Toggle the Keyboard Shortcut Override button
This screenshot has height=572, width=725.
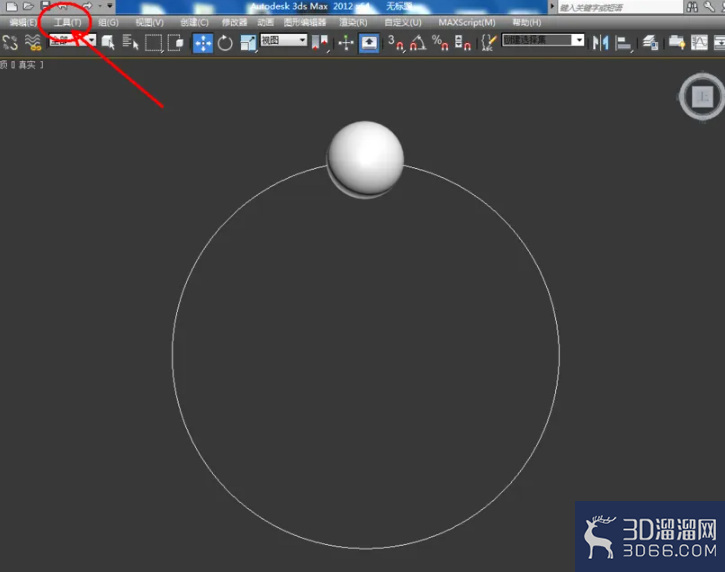369,43
